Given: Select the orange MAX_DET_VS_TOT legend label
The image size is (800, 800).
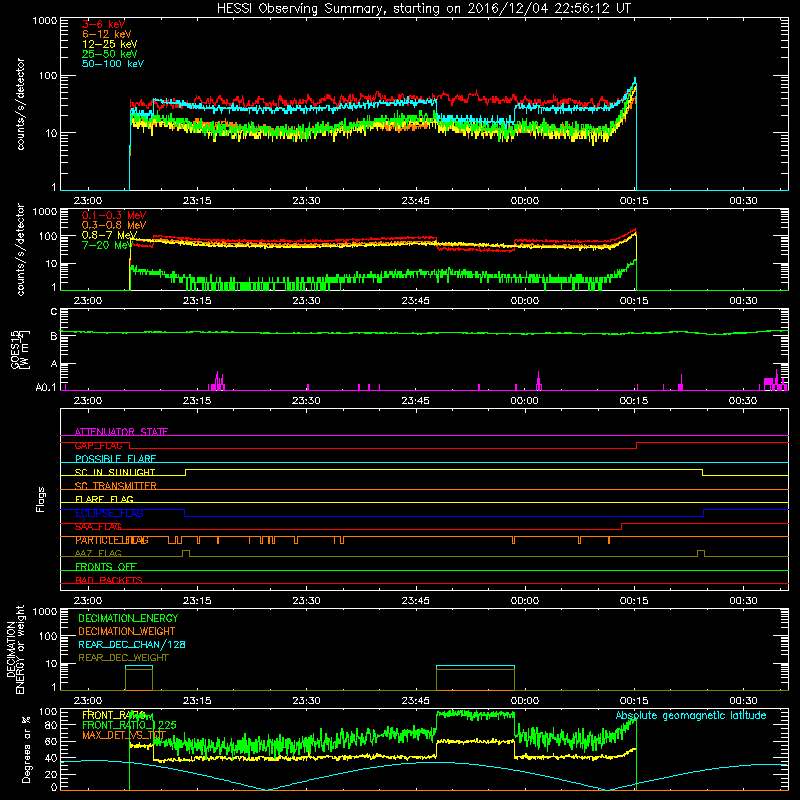Looking at the screenshot, I should (124, 735).
